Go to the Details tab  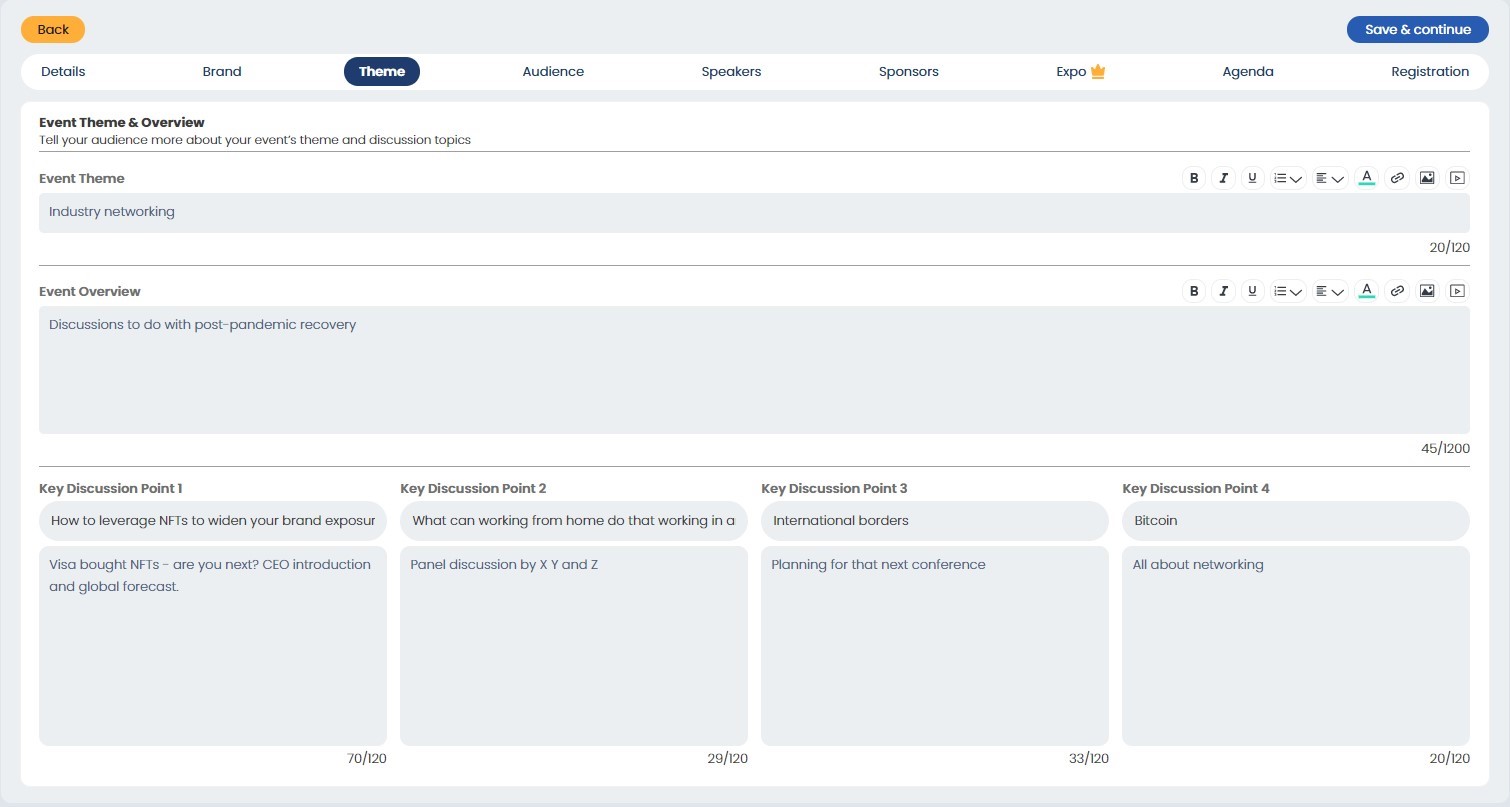[63, 71]
